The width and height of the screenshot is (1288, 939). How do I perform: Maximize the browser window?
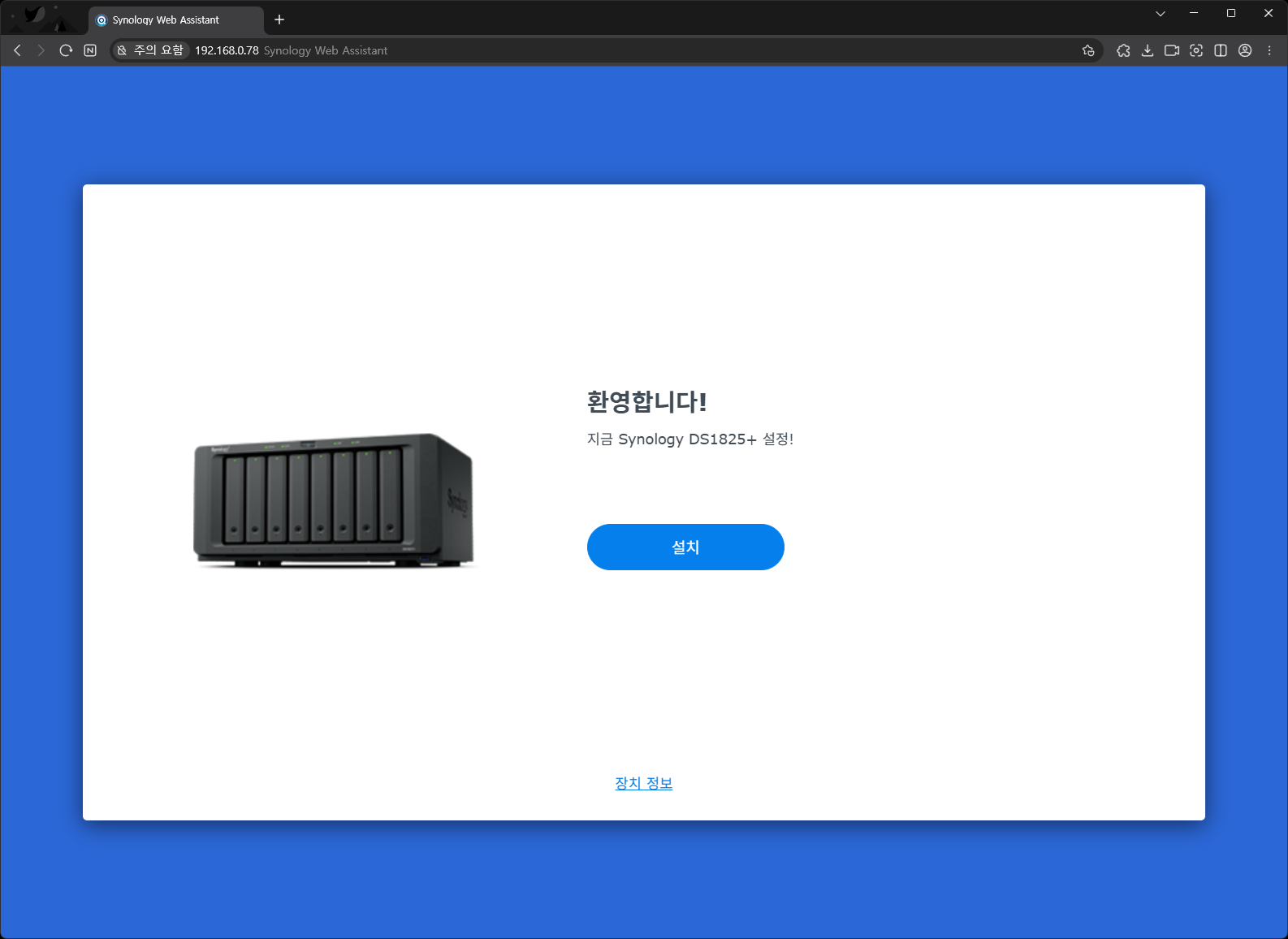pos(1231,13)
